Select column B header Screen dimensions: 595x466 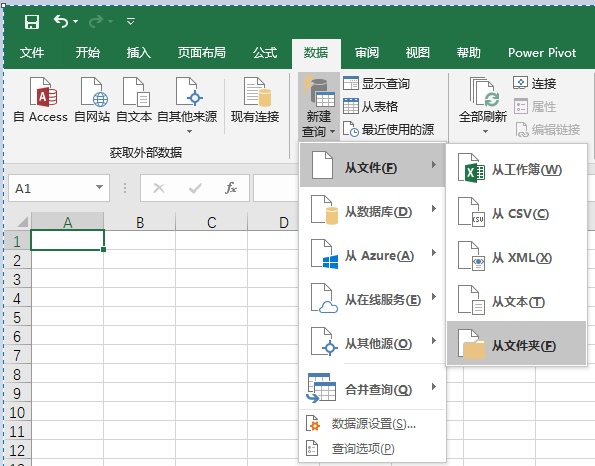140,222
